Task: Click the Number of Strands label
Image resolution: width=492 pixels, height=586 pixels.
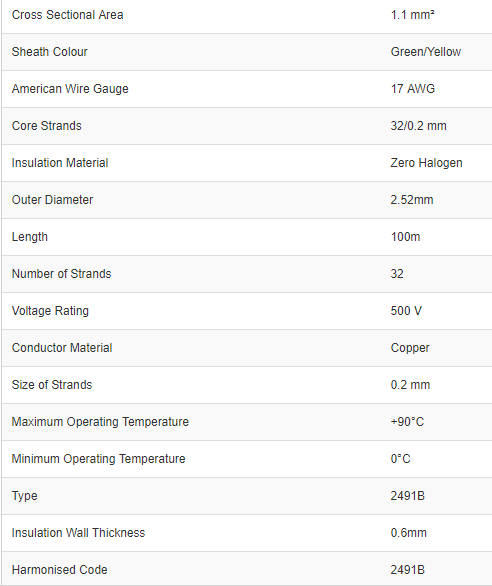Action: tap(61, 274)
